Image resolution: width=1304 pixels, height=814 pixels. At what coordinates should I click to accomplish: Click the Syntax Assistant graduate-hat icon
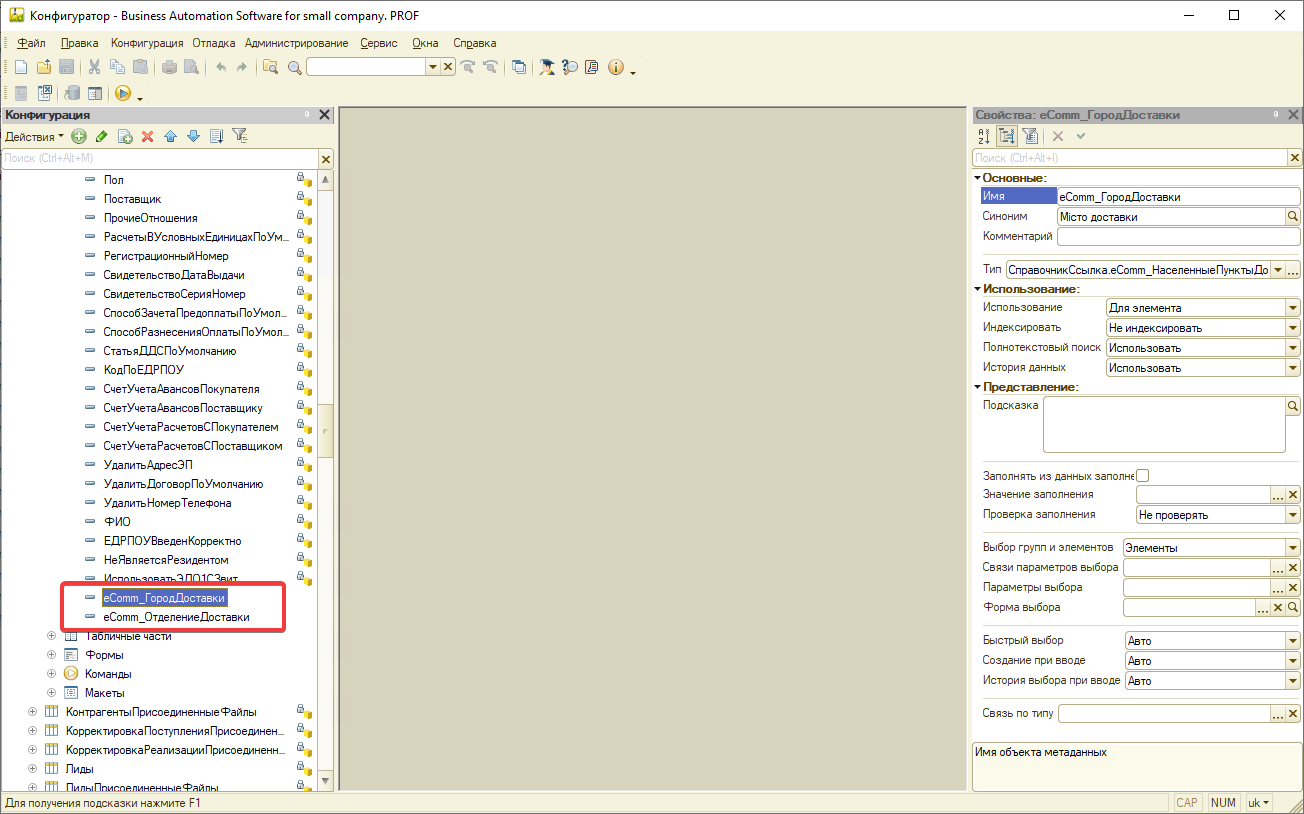click(547, 67)
